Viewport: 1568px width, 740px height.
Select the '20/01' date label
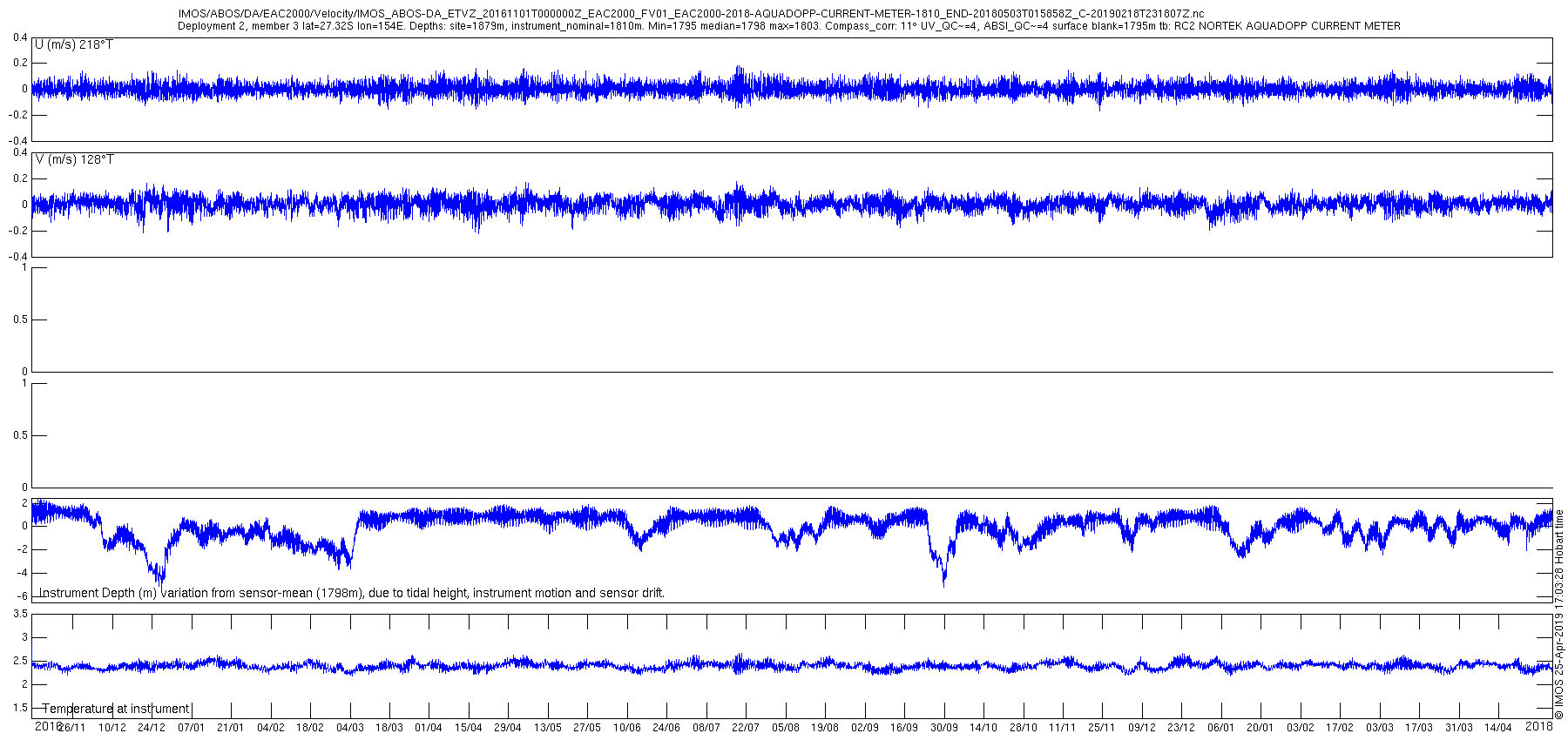pos(1260,728)
